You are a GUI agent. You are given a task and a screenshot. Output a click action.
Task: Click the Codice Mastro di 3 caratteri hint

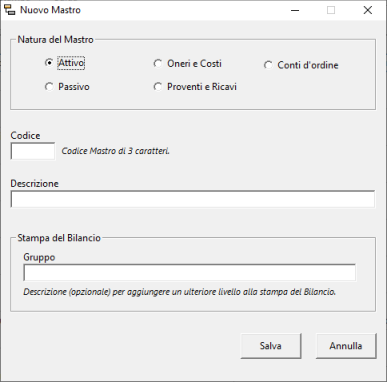pyautogui.click(x=116, y=151)
